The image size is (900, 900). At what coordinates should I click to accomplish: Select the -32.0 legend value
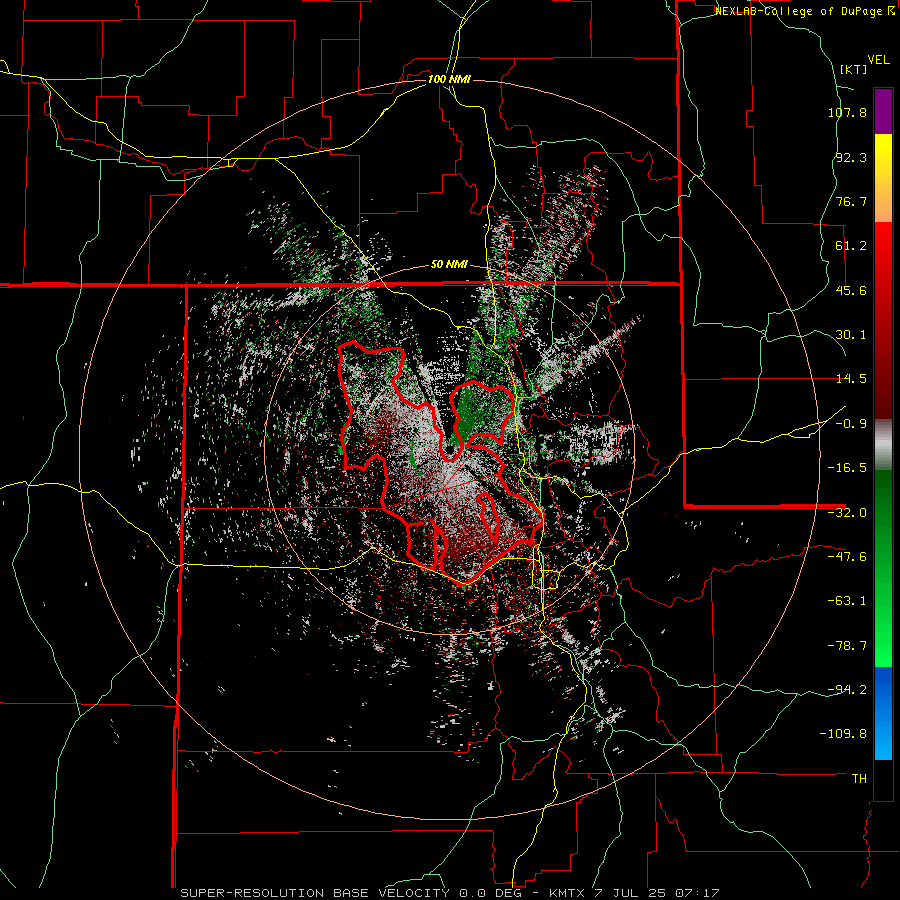(x=847, y=513)
